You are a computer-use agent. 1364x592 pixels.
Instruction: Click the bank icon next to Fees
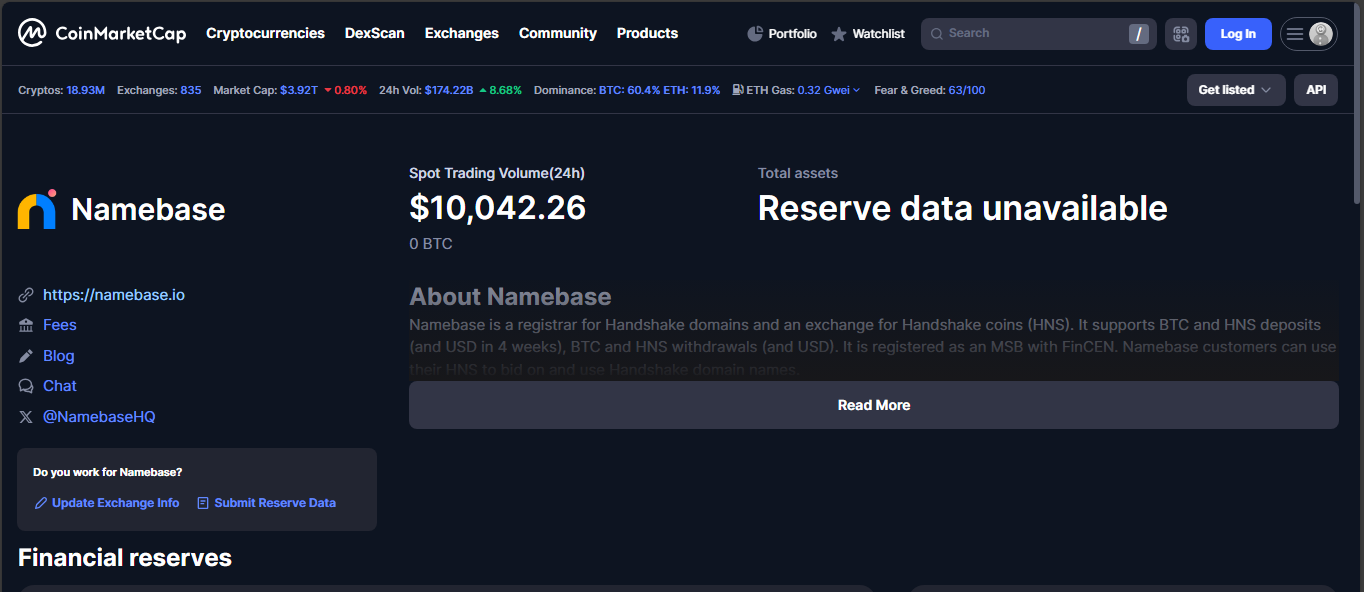tap(26, 325)
